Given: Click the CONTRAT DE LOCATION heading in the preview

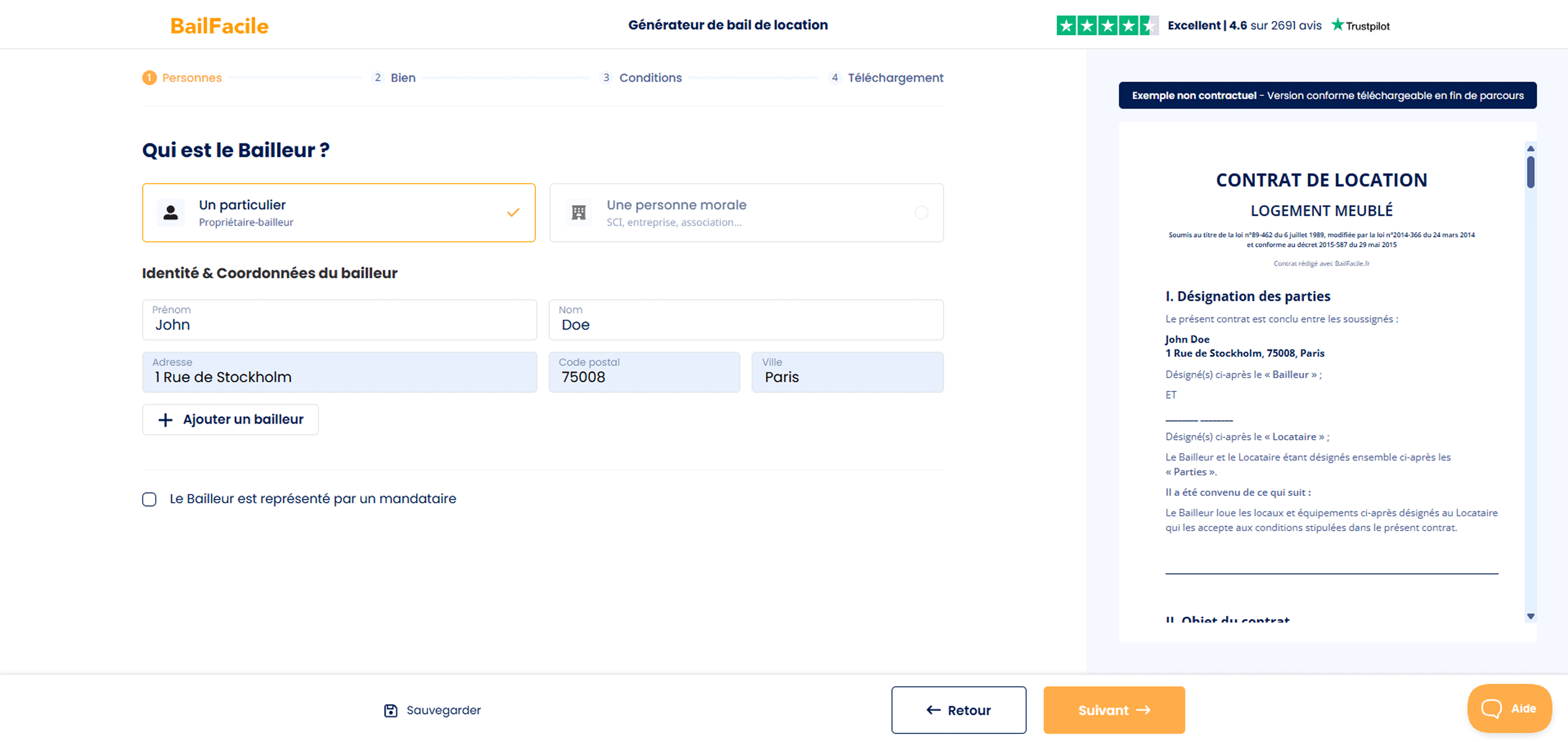Looking at the screenshot, I should [1321, 180].
